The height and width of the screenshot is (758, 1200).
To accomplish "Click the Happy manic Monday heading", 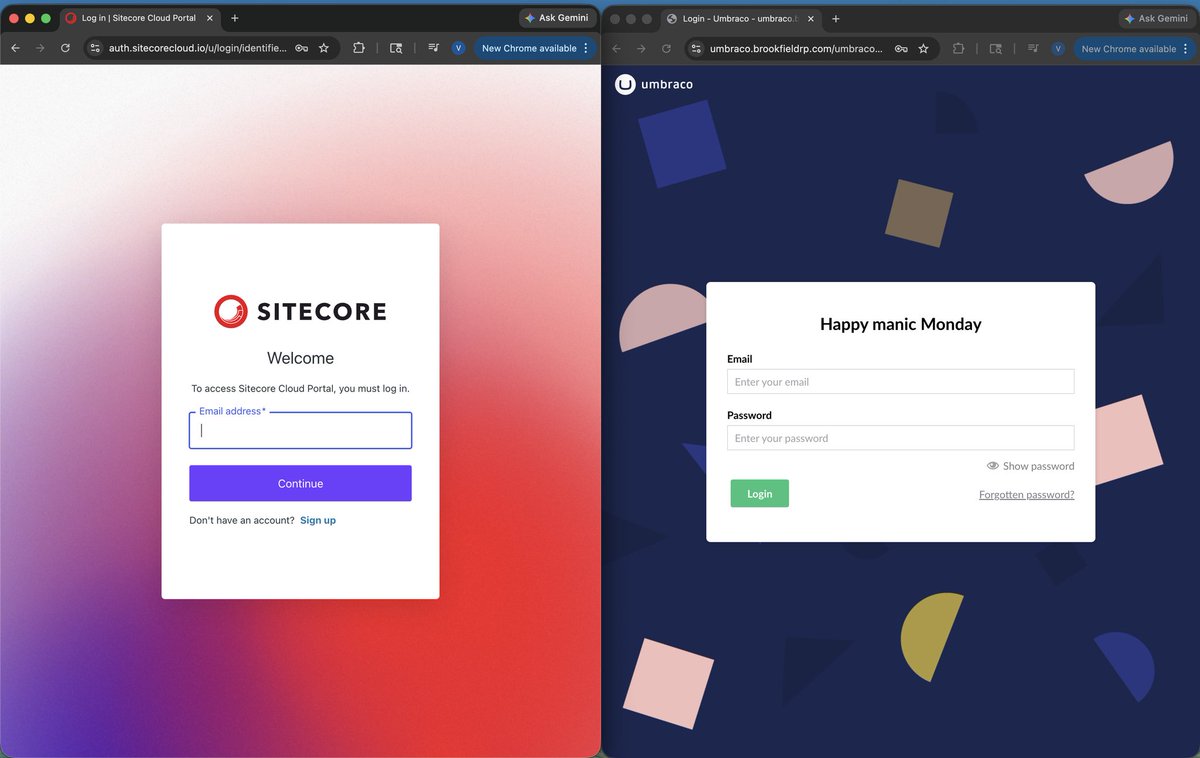I will point(900,324).
